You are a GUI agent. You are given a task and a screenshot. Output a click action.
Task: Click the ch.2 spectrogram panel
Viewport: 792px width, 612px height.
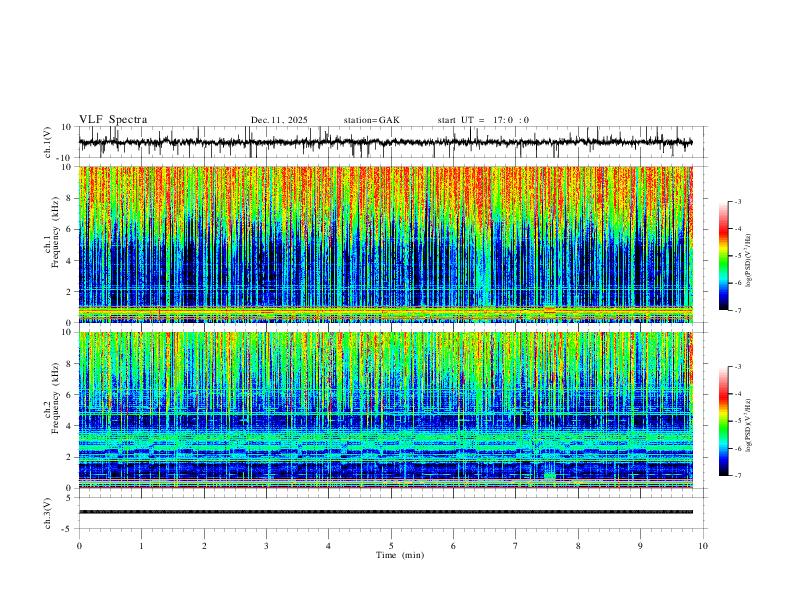tap(386, 410)
